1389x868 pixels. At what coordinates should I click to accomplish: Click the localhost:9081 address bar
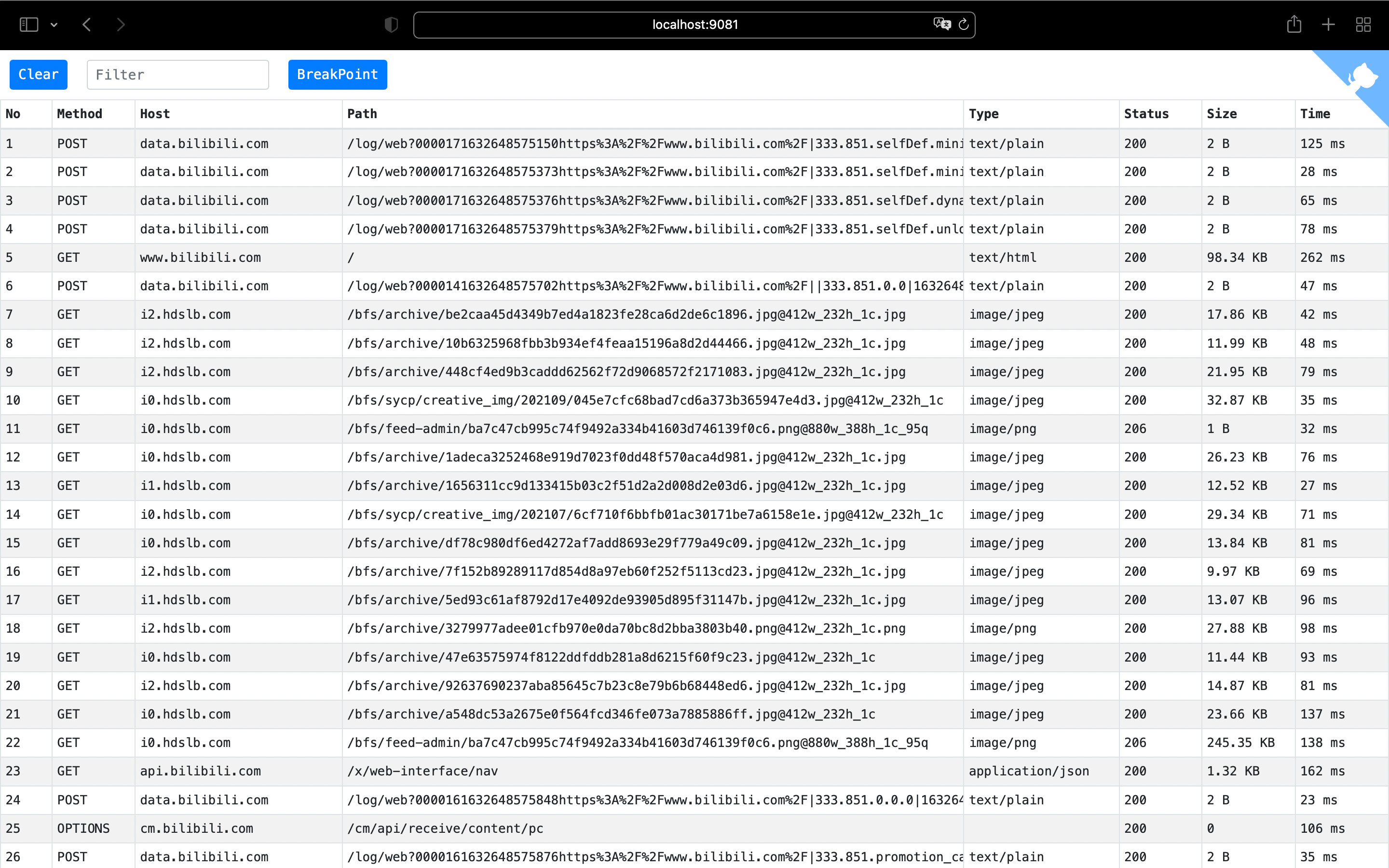tap(694, 25)
